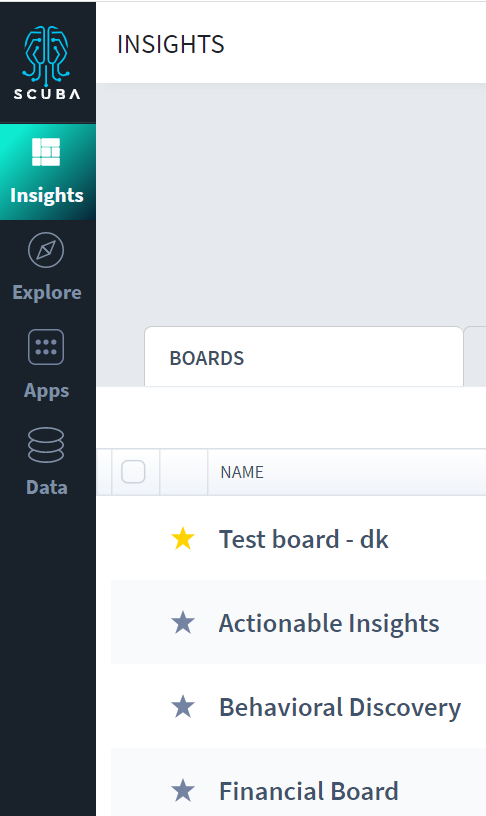Star the Financial Board

pos(183,791)
